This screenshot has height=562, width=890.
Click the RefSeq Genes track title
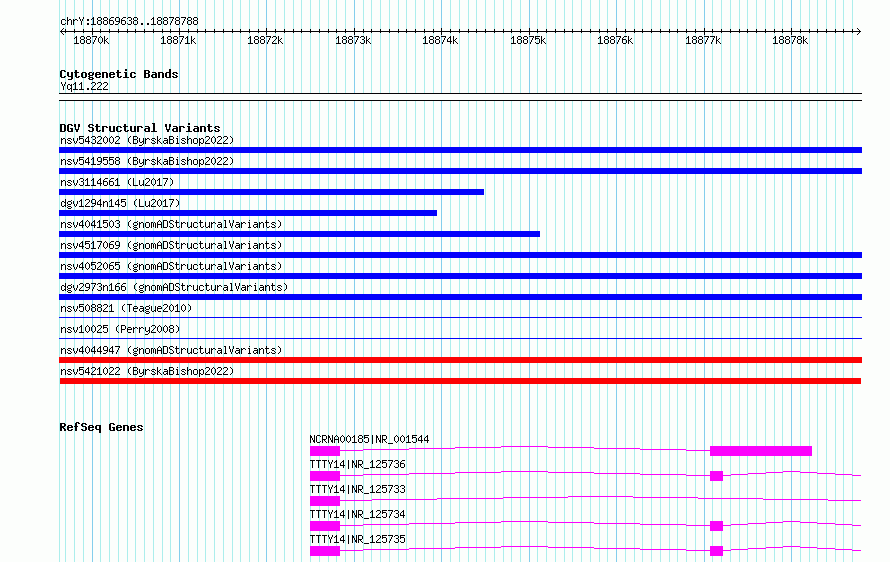coord(101,427)
